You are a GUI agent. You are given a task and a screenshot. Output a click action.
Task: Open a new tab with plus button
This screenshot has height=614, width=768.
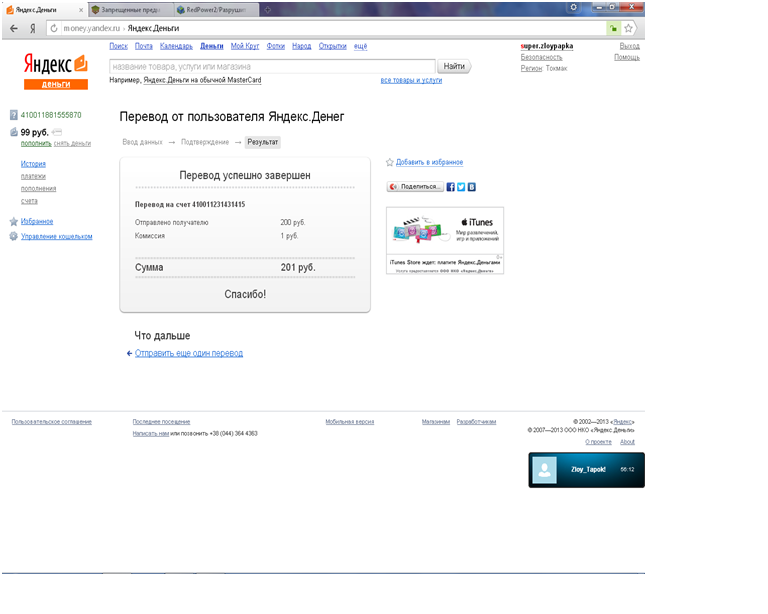267,10
